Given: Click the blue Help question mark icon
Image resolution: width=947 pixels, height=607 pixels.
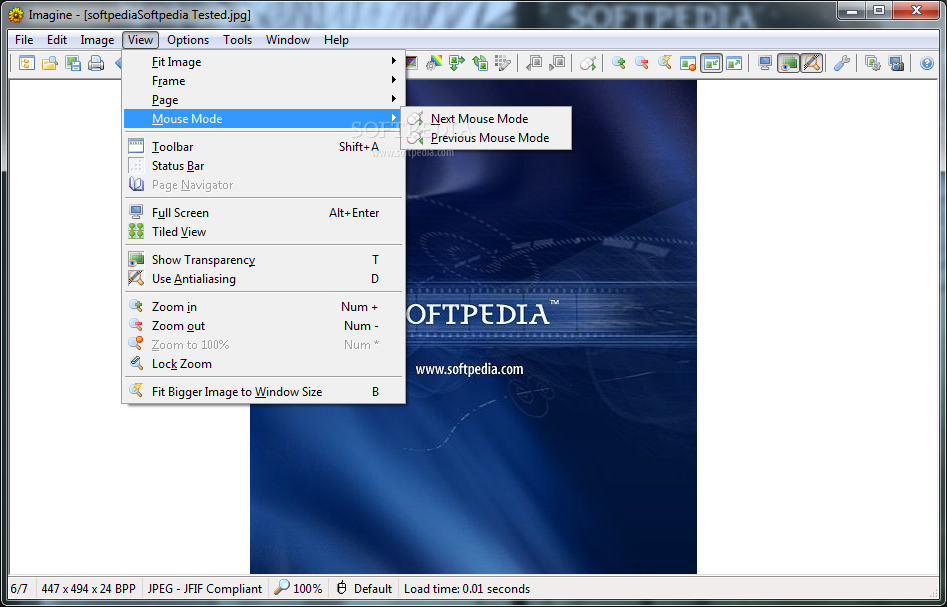Looking at the screenshot, I should [927, 63].
